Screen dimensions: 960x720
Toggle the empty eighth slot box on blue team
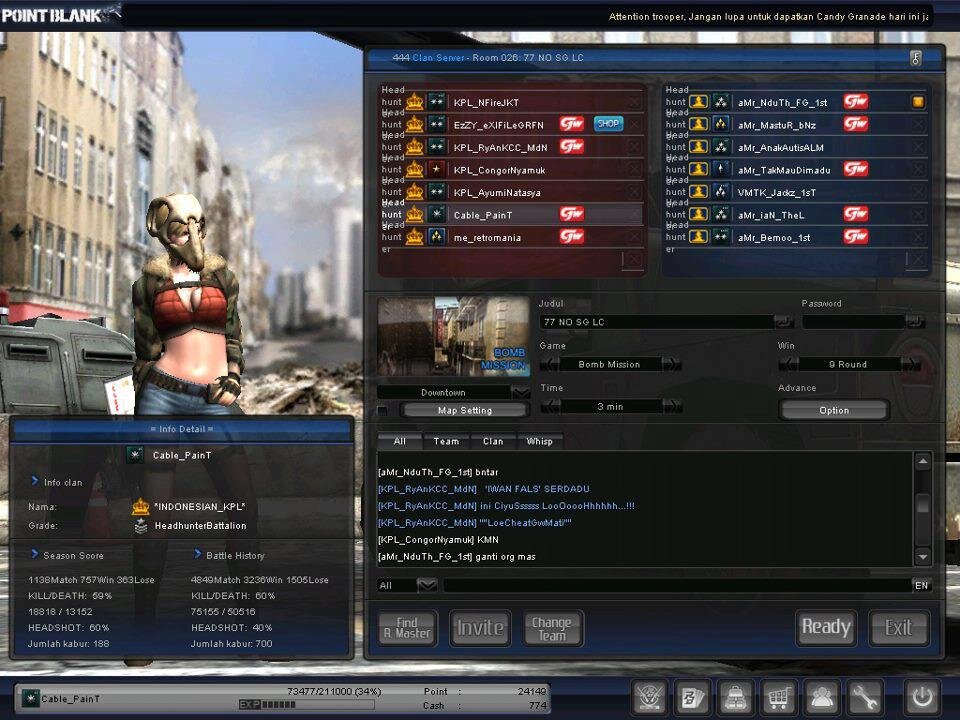coord(917,260)
